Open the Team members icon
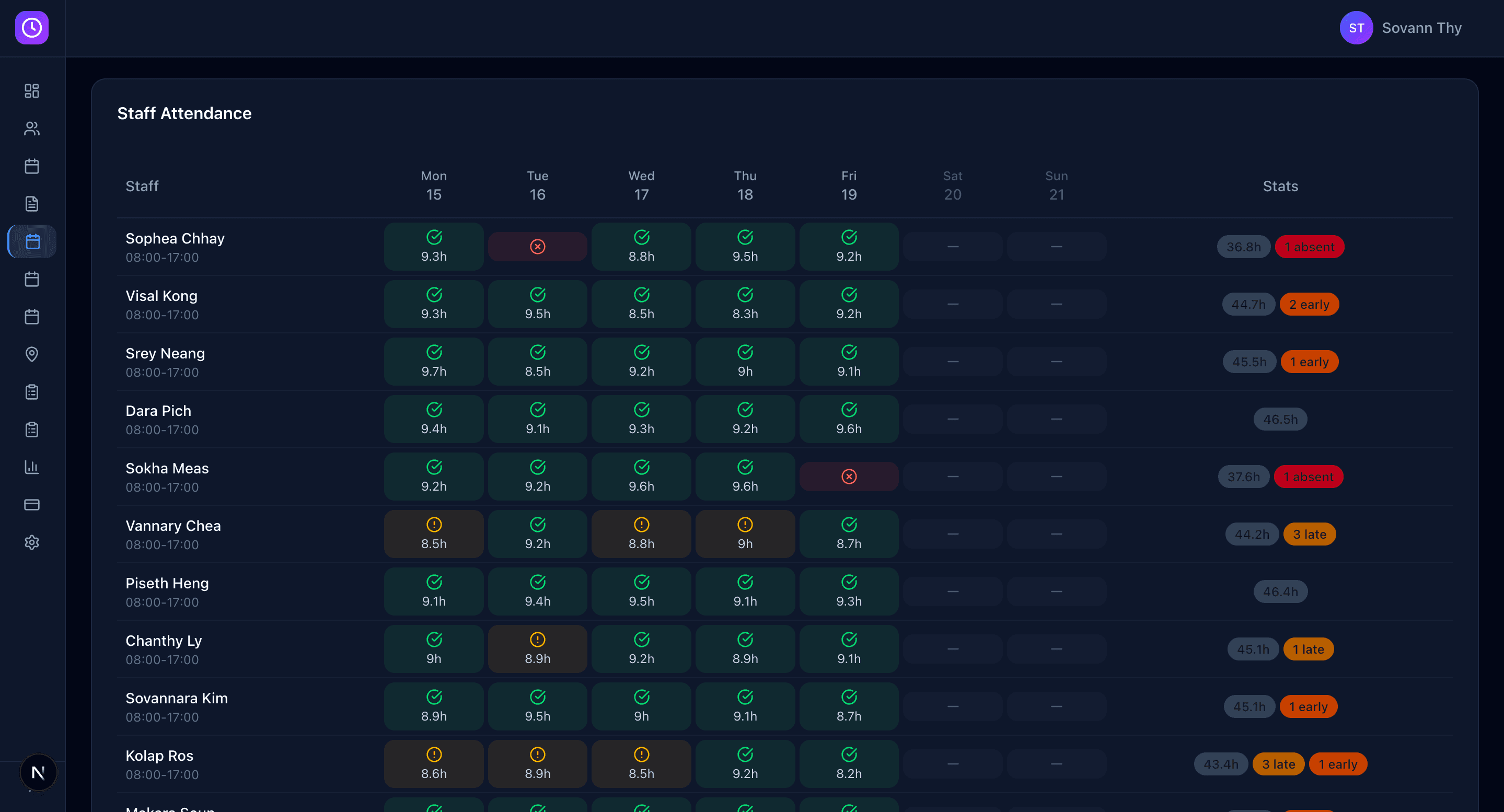The width and height of the screenshot is (1504, 812). pos(31,129)
